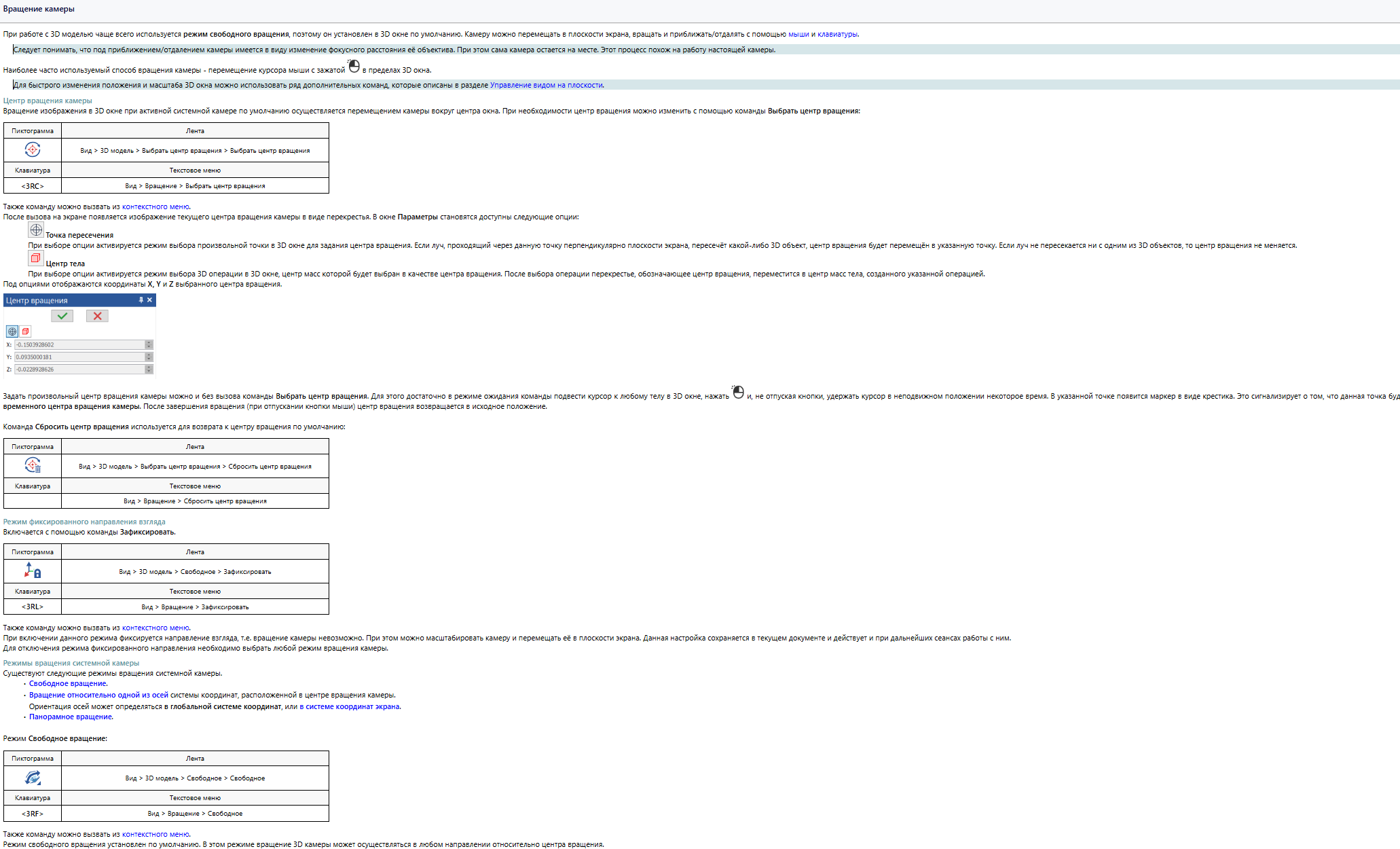Click Свободное rotation pictogram in table
The width and height of the screenshot is (1400, 849).
(x=33, y=778)
